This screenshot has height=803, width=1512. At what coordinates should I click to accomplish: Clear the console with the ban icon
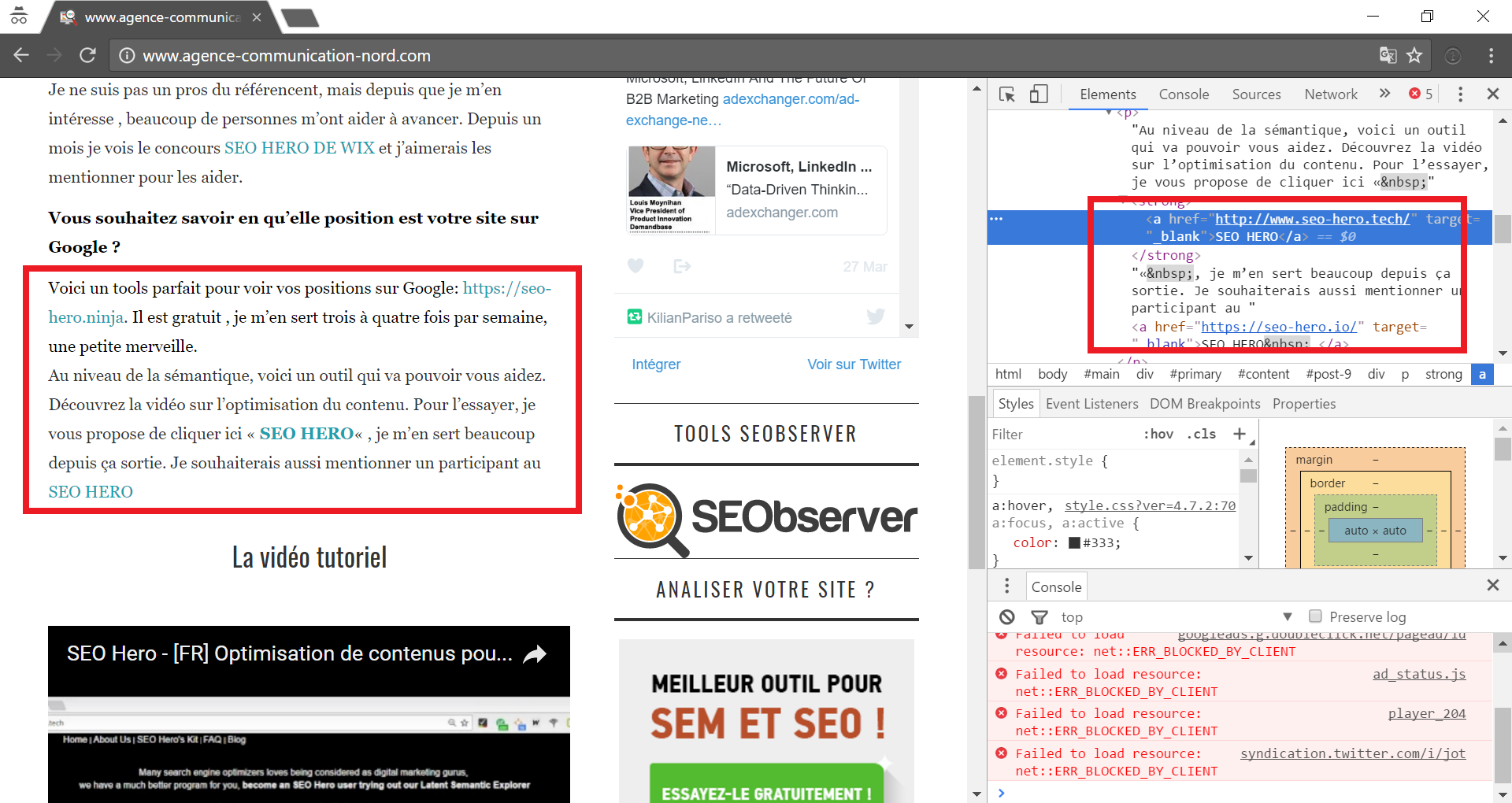(1007, 617)
